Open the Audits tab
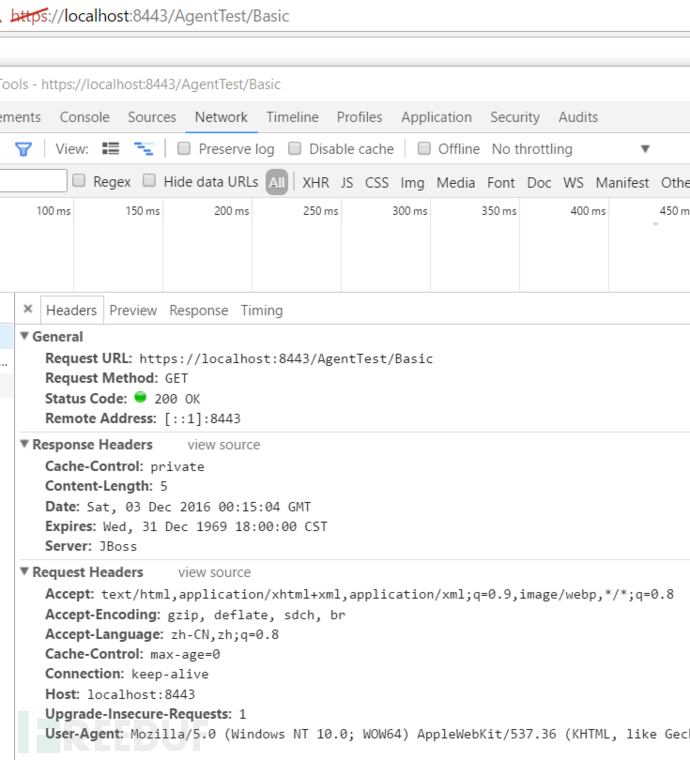 (578, 117)
